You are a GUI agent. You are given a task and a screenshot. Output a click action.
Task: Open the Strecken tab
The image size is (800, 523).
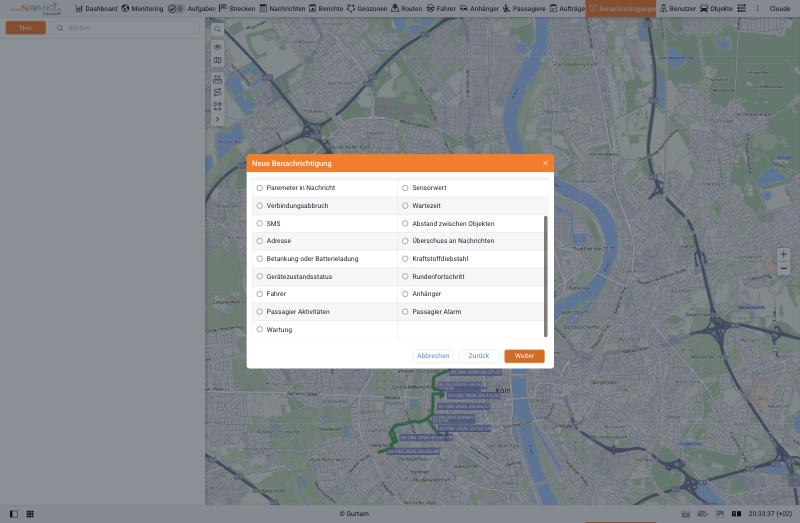[x=237, y=9]
